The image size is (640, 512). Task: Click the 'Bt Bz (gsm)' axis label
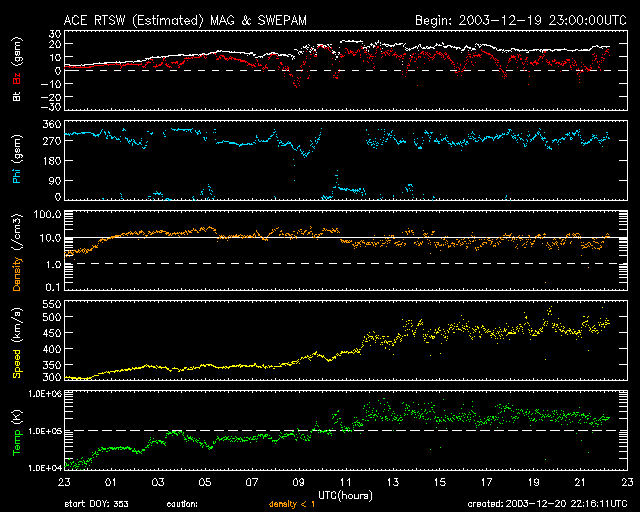point(17,69)
